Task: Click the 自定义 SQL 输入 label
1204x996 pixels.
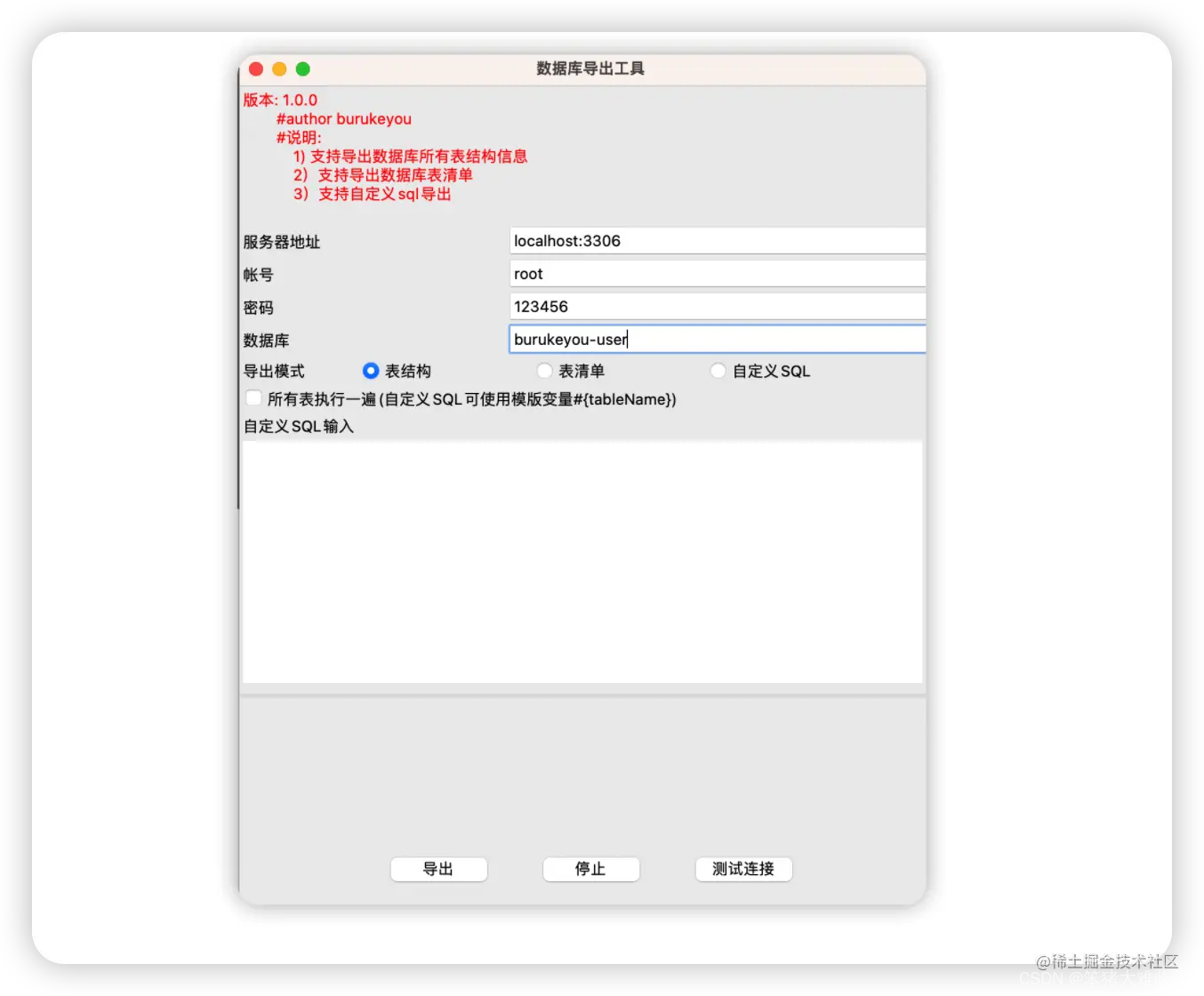Action: click(x=299, y=426)
